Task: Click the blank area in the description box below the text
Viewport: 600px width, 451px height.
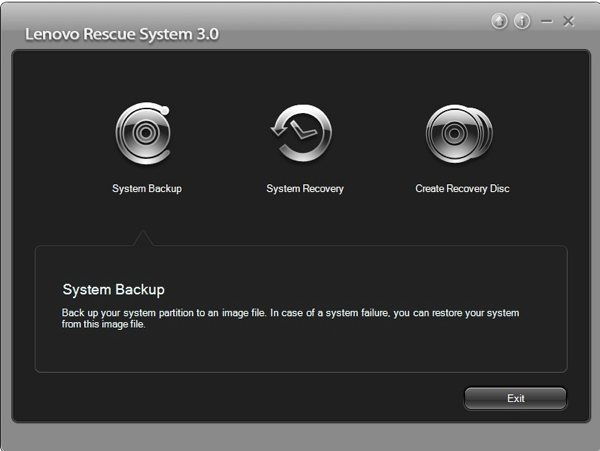Action: pos(300,352)
